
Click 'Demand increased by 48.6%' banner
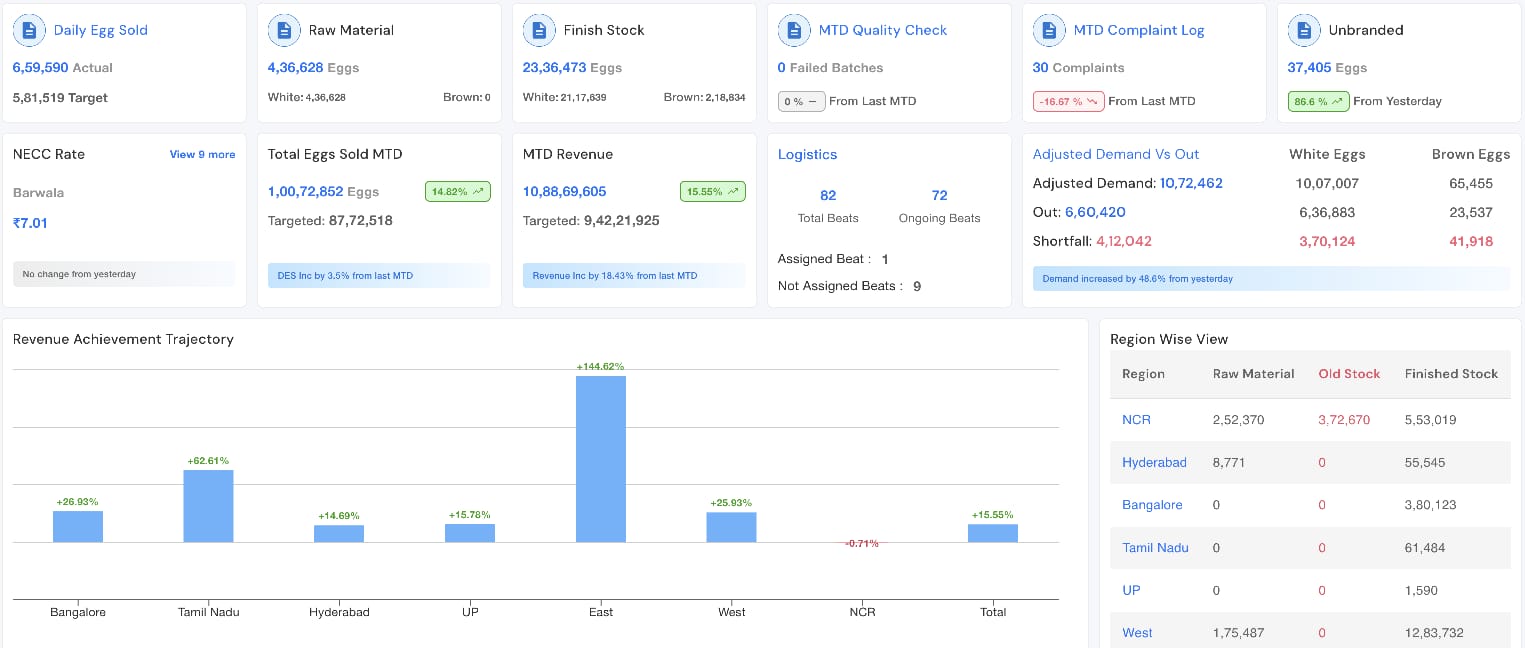click(x=1271, y=279)
